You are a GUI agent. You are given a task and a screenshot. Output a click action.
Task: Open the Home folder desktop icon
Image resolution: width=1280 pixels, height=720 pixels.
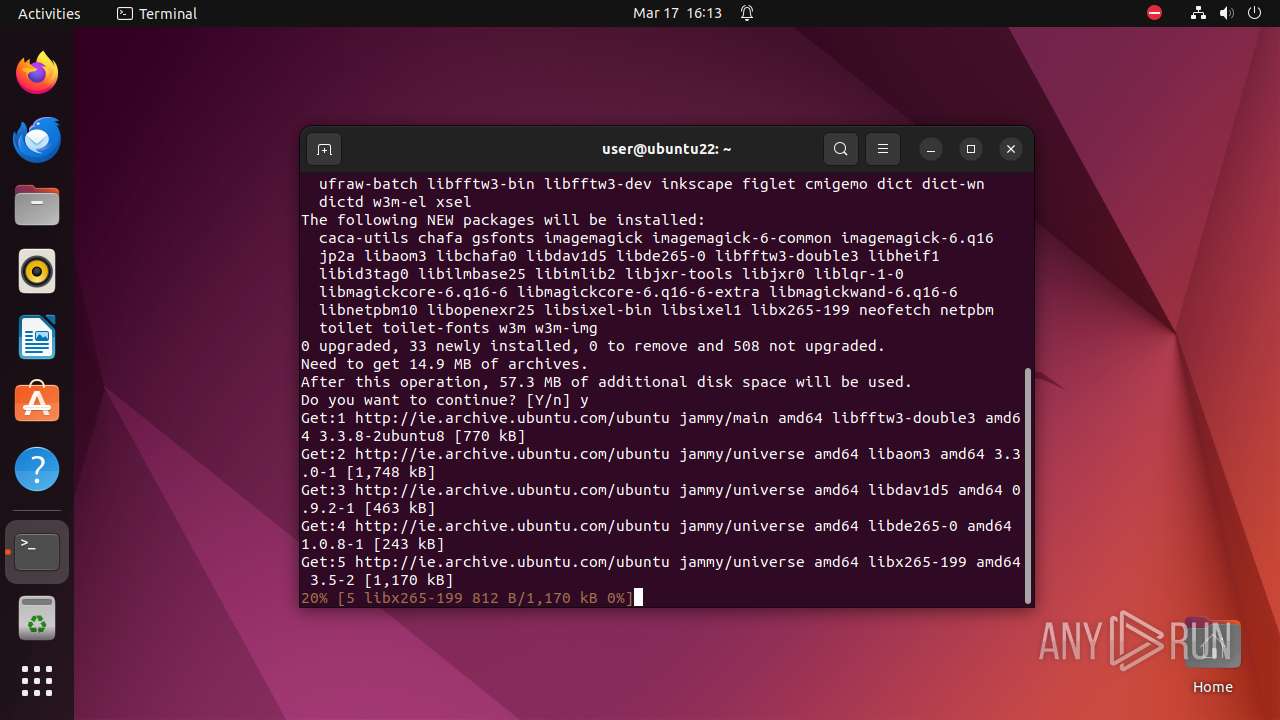click(1212, 657)
